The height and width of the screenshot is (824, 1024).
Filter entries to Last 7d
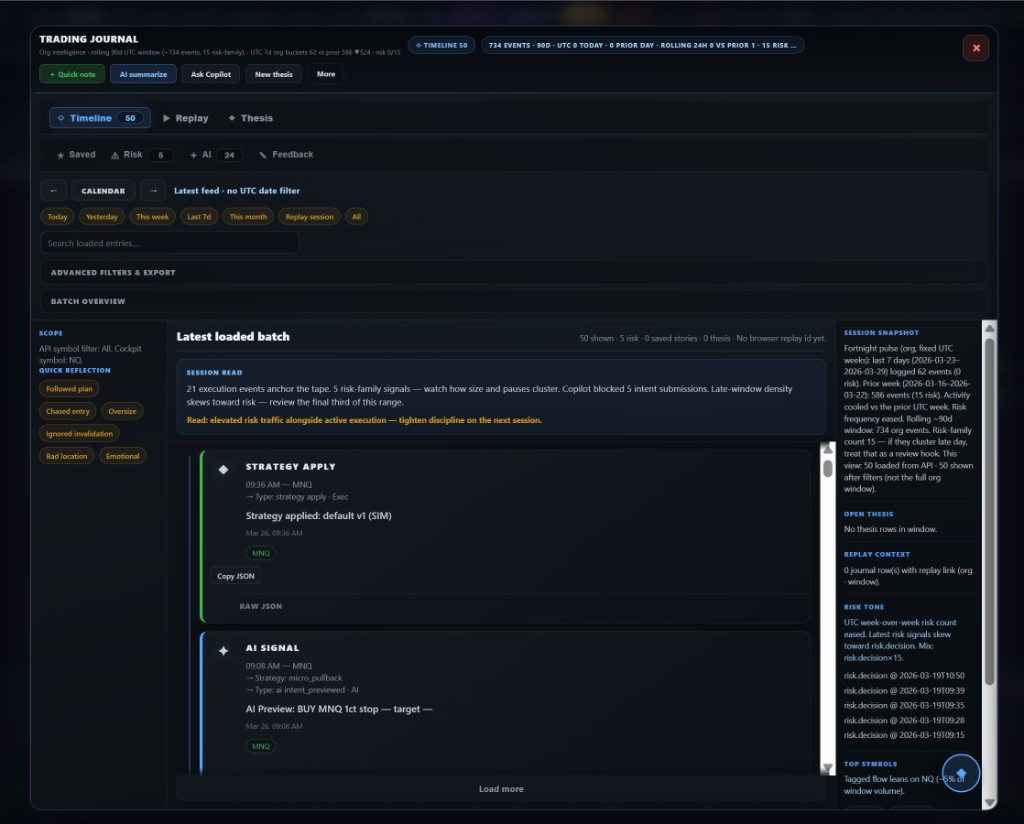[x=199, y=217]
